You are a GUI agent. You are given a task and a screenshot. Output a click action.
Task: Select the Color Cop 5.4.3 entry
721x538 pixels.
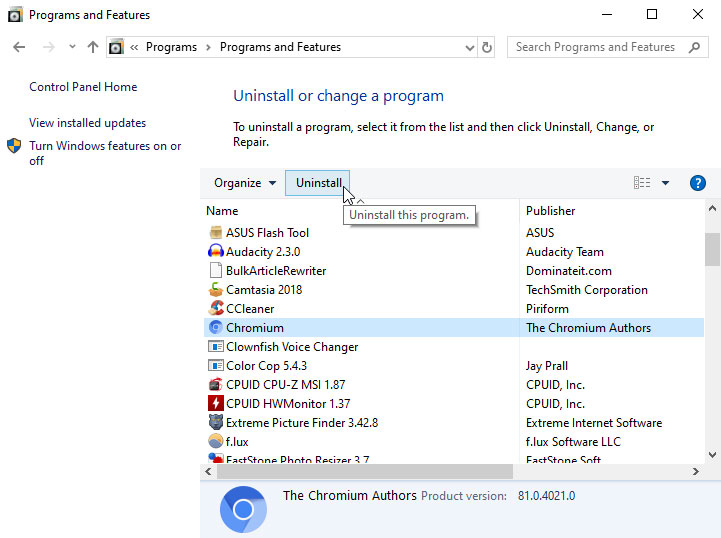tap(266, 366)
